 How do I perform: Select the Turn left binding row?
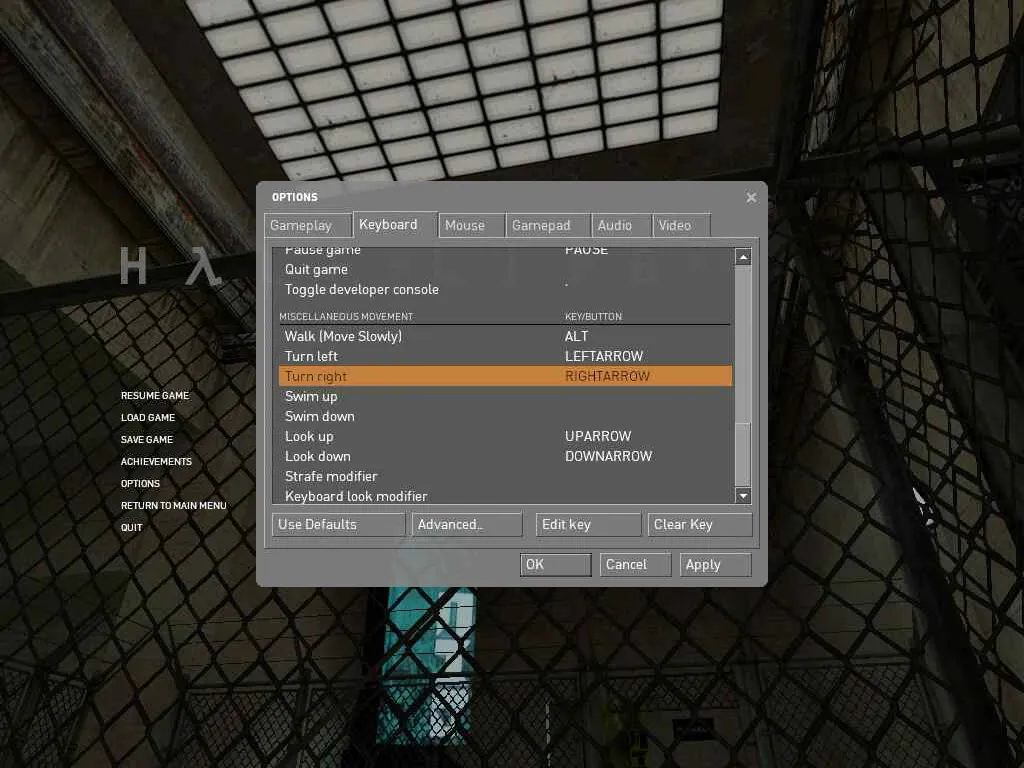coord(505,357)
